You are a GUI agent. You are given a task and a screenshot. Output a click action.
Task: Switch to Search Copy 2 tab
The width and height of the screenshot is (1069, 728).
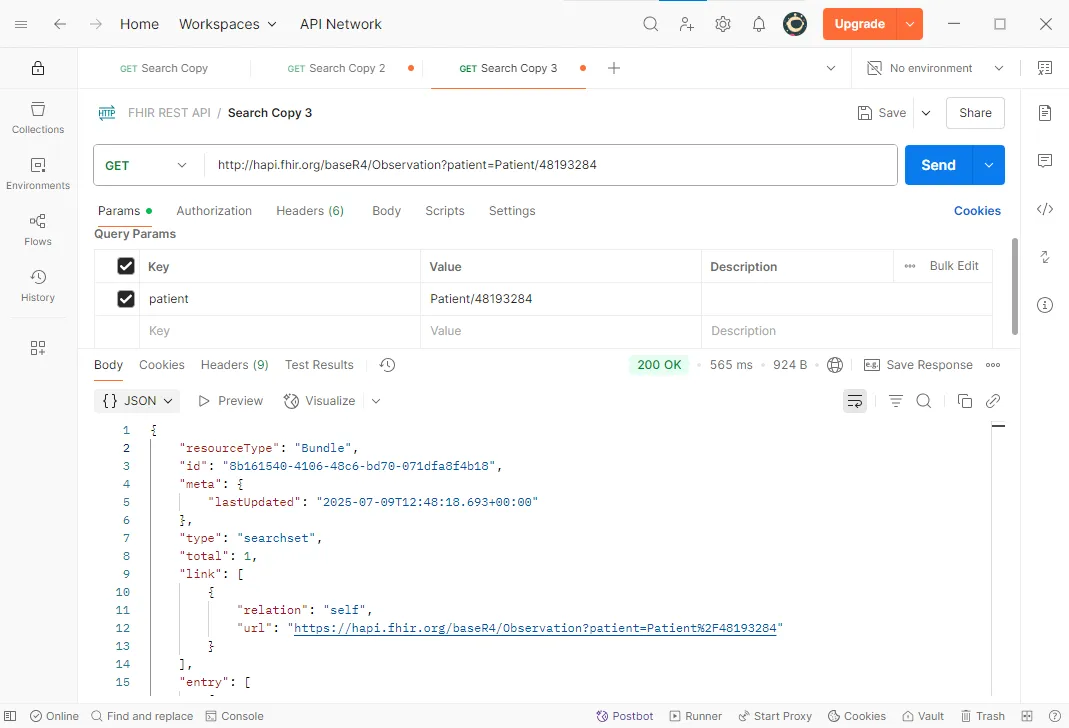point(336,68)
